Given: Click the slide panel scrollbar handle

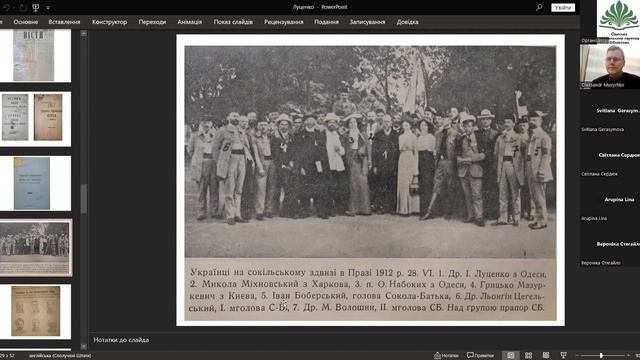Looking at the screenshot, I should (84, 198).
